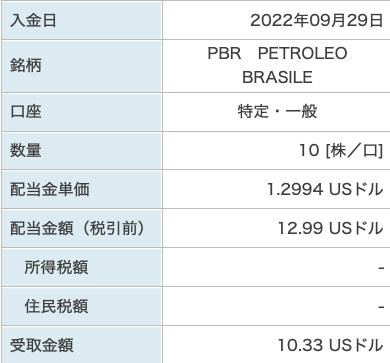Select the 10.33 USドル received amount

tap(330, 345)
